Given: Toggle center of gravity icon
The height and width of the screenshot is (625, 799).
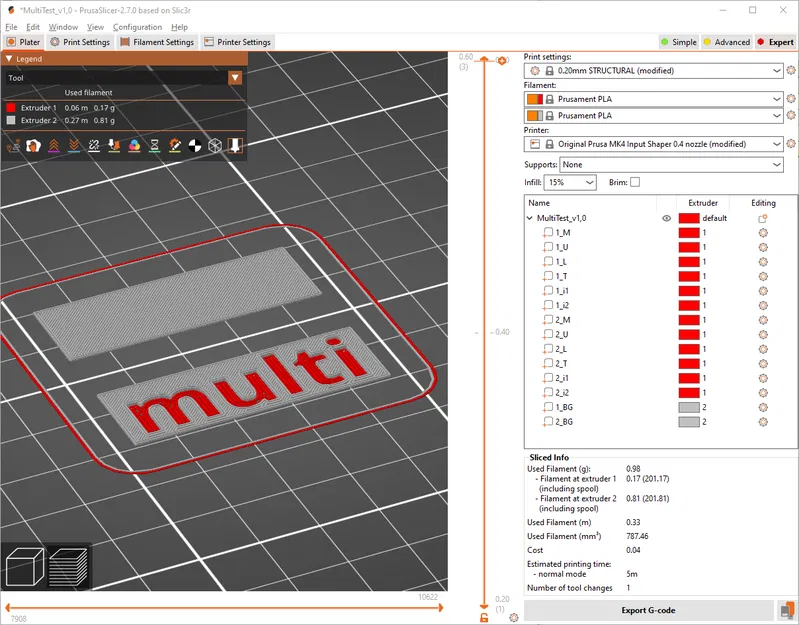Looking at the screenshot, I should [195, 146].
